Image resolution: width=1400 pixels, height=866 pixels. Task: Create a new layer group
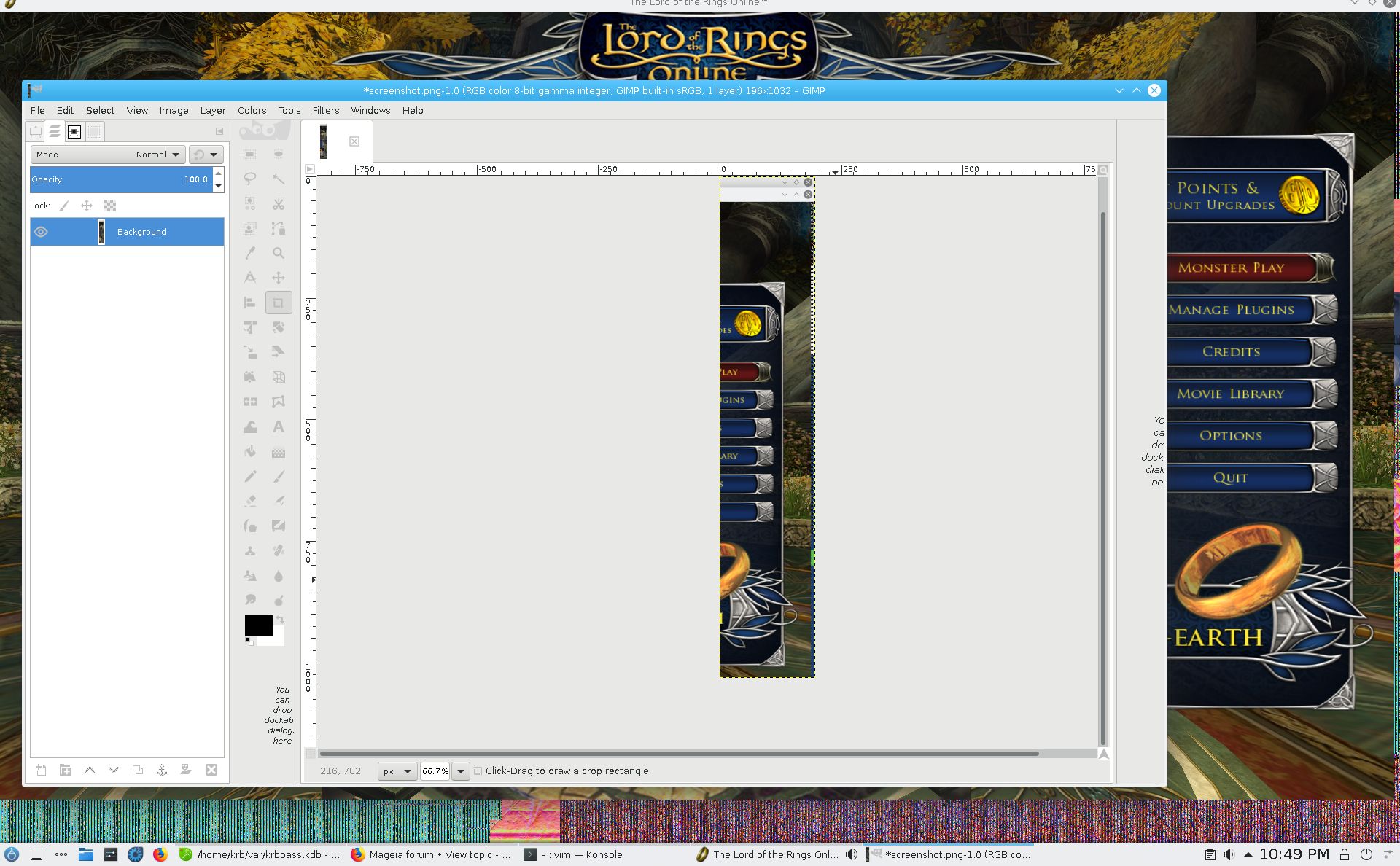click(x=66, y=770)
